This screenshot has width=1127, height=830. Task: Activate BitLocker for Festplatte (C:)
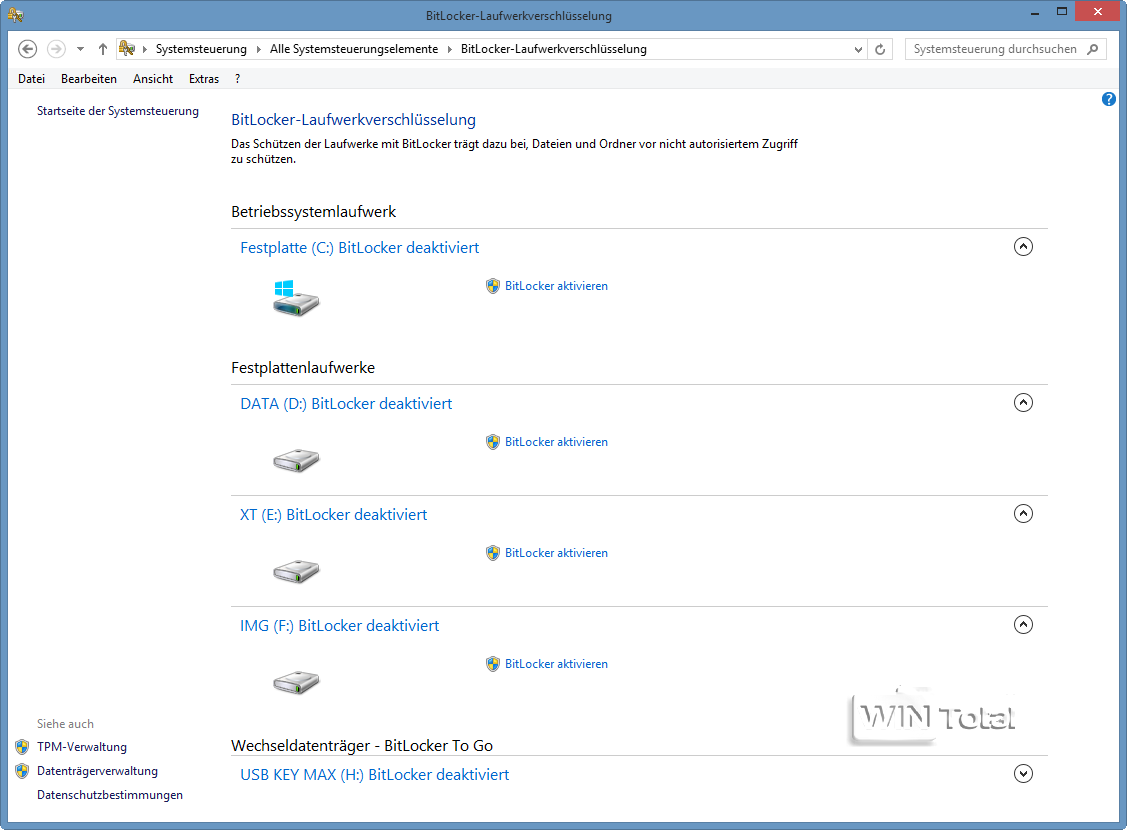pyautogui.click(x=556, y=286)
